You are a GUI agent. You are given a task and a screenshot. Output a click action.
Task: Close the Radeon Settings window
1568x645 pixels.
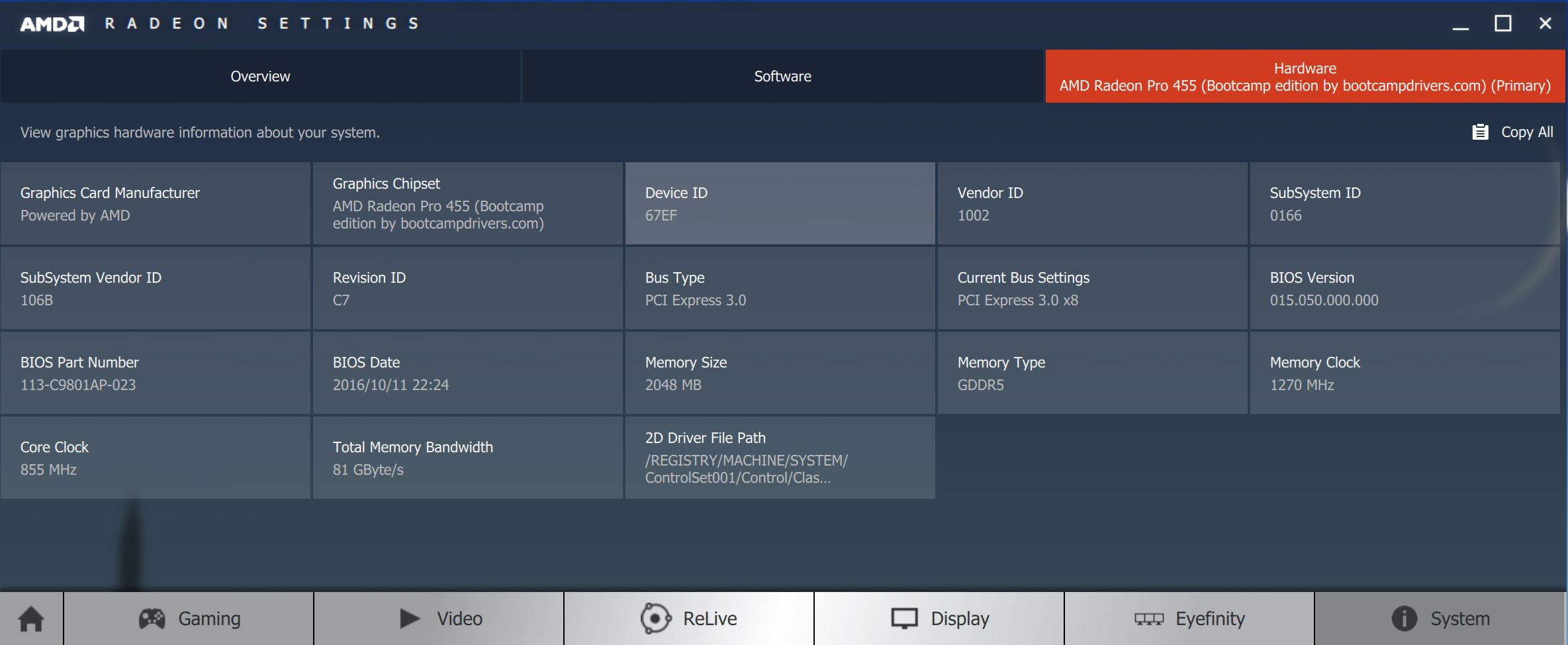click(1545, 24)
